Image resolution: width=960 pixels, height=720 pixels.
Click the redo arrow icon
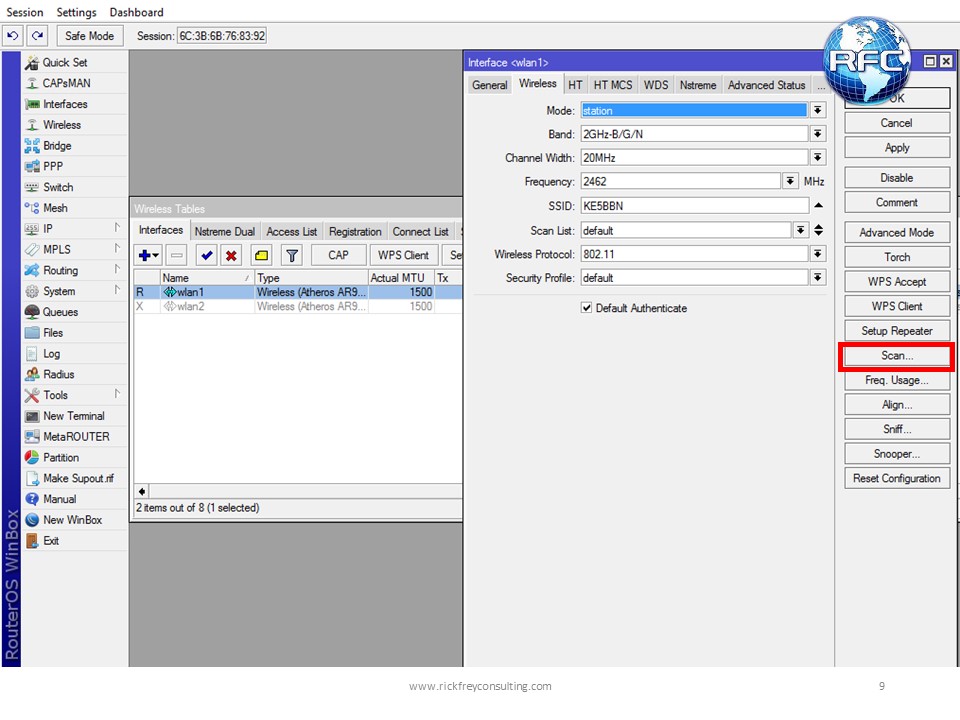tap(37, 36)
